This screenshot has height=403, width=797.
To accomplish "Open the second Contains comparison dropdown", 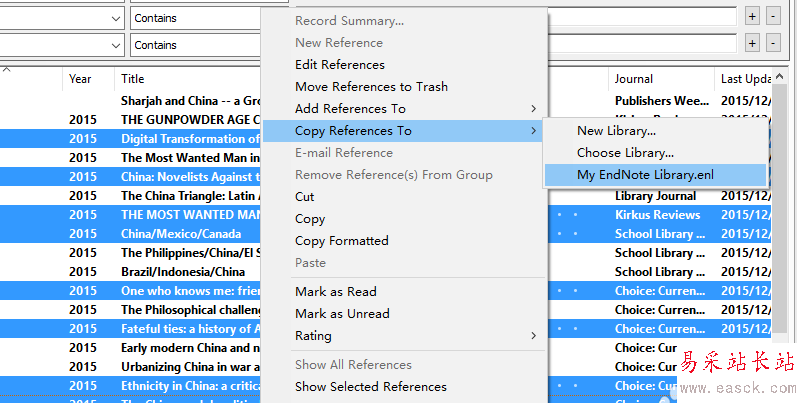I will [195, 45].
